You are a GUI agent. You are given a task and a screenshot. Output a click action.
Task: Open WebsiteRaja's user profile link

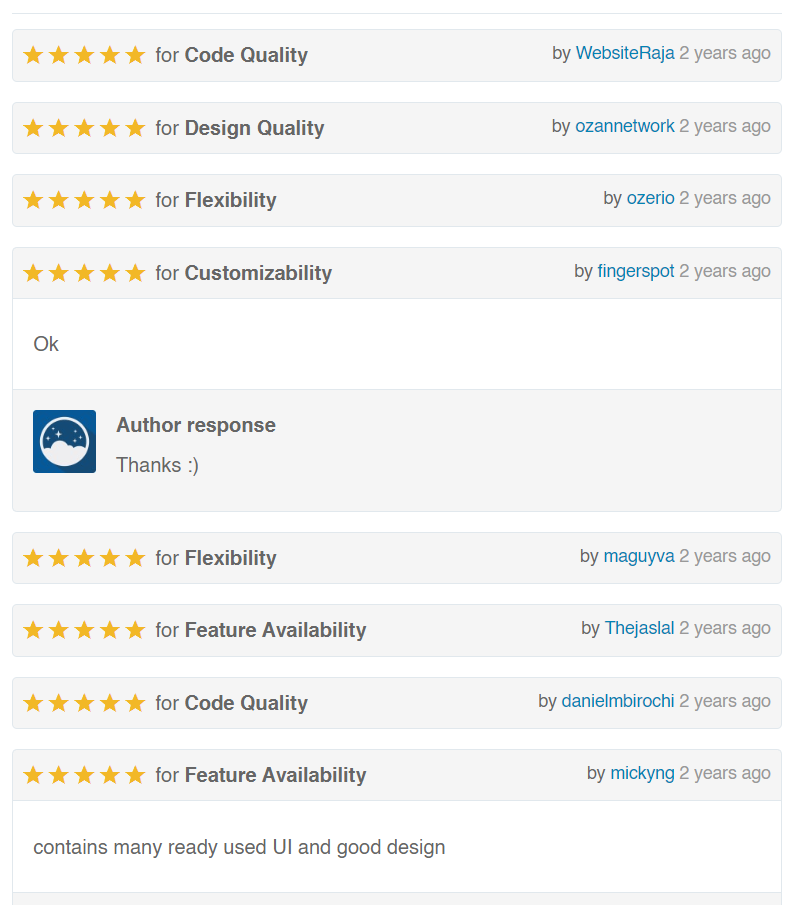point(625,53)
